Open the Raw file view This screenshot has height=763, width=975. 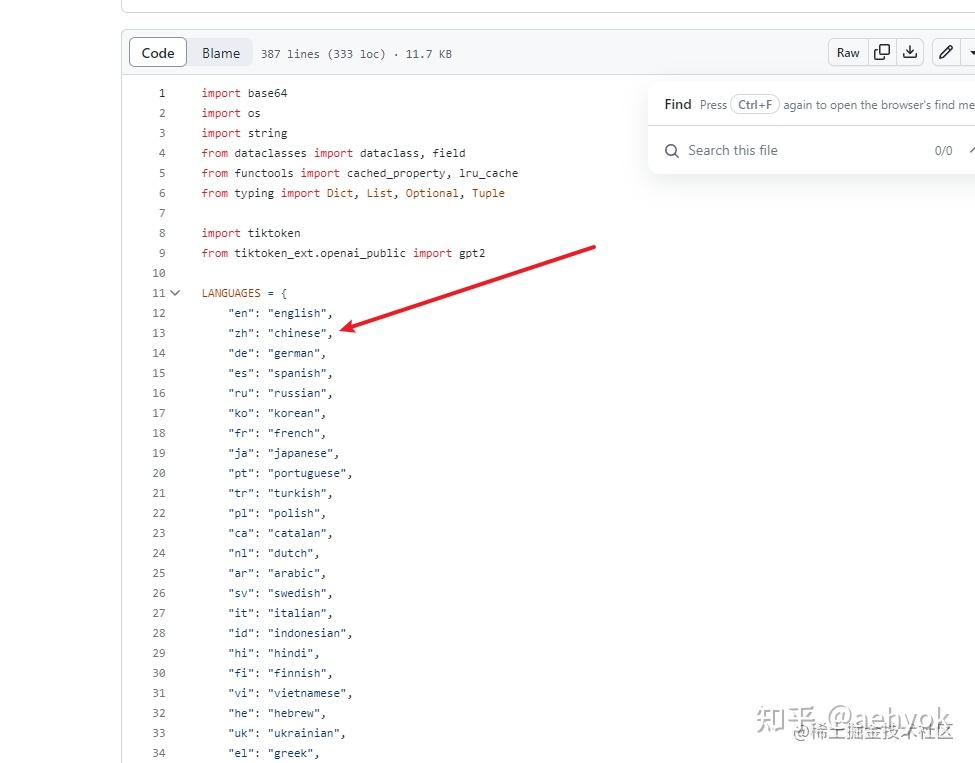coord(848,53)
